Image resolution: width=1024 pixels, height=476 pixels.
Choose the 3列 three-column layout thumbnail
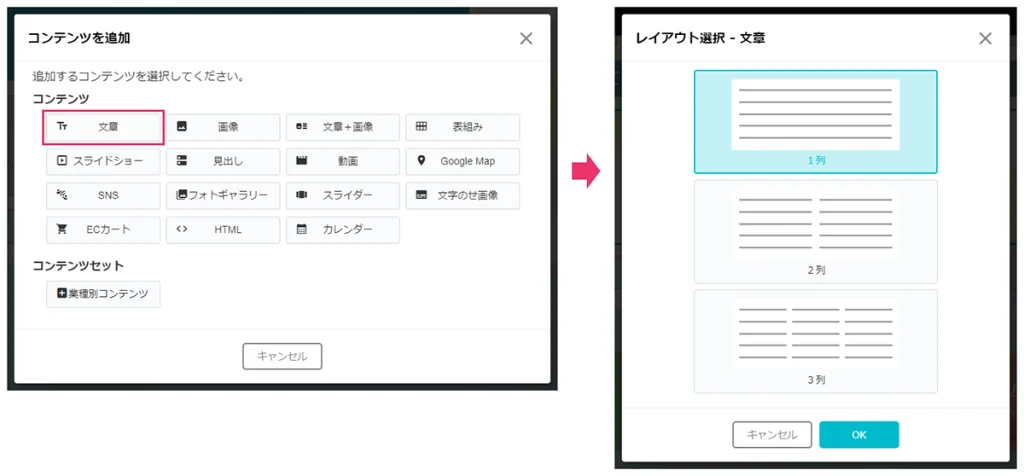(x=815, y=333)
